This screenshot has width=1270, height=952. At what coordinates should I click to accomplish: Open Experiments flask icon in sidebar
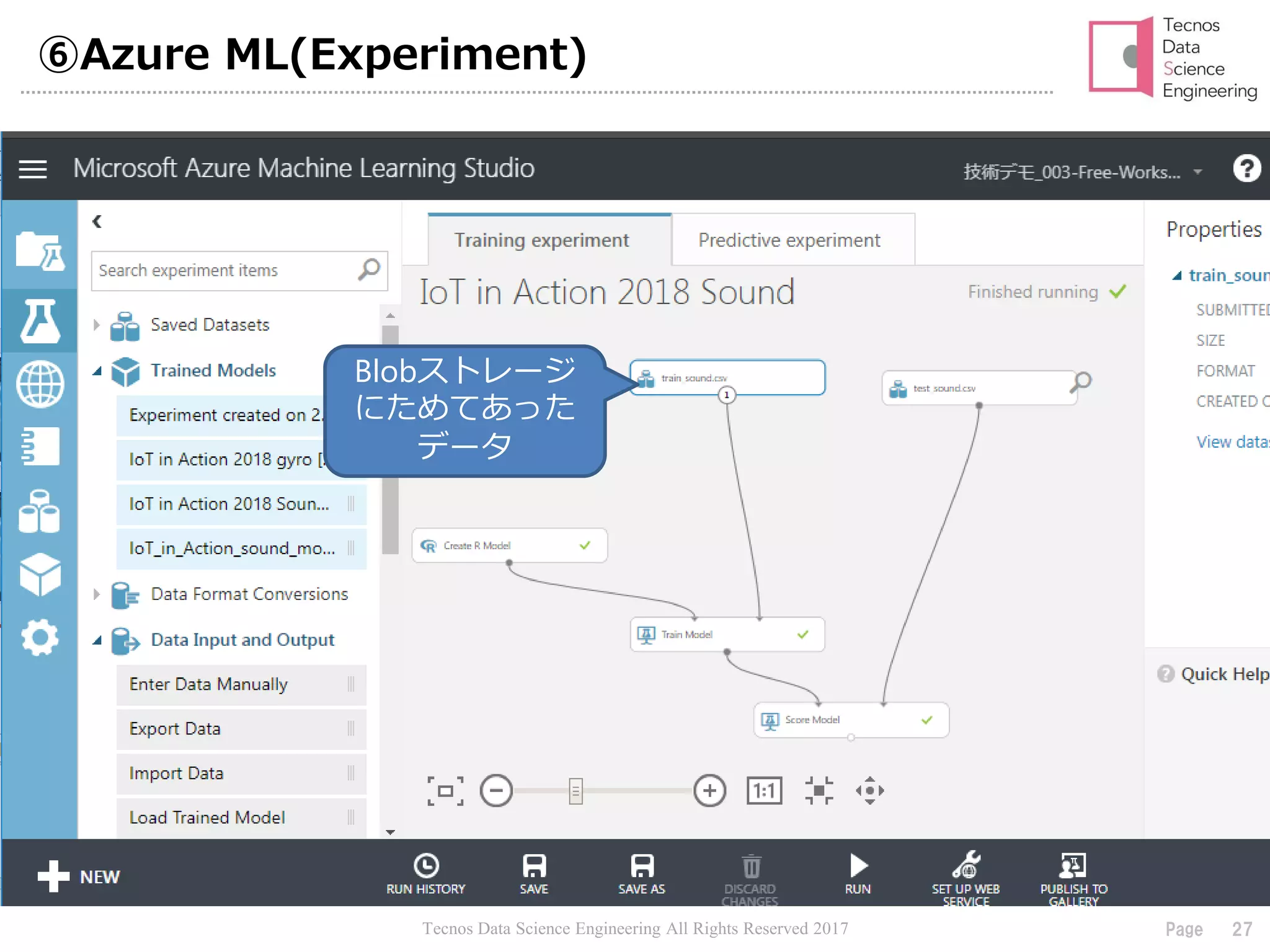pyautogui.click(x=40, y=320)
